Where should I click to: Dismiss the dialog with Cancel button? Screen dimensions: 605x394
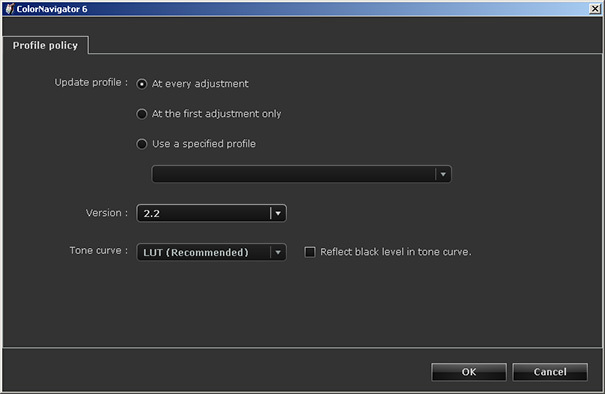(550, 372)
